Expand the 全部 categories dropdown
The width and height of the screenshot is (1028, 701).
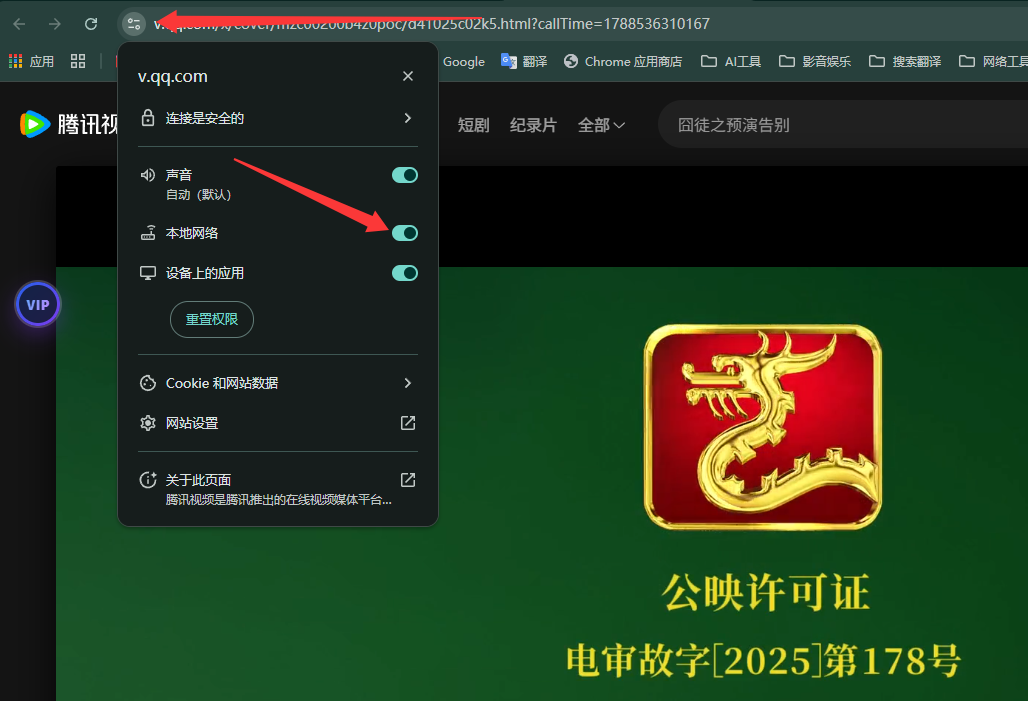pos(601,125)
